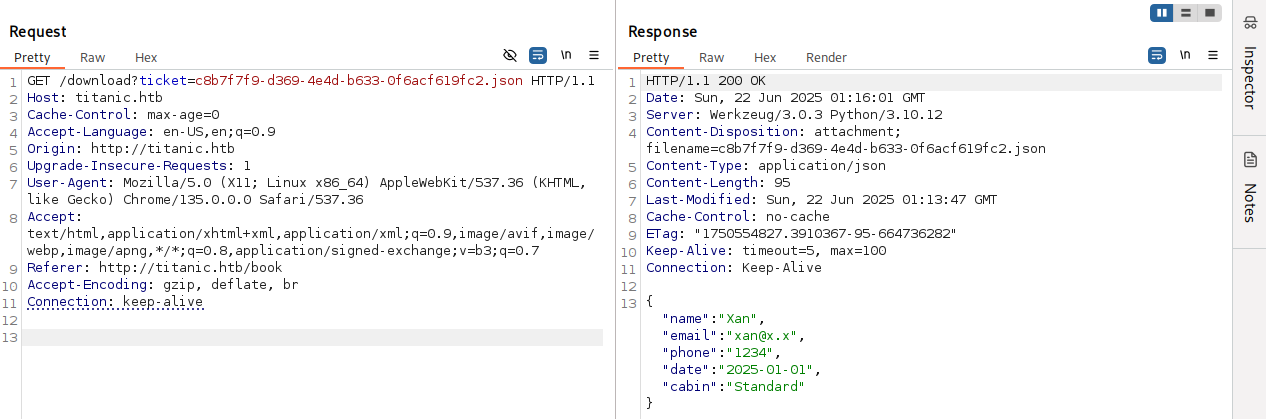This screenshot has width=1266, height=419.
Task: Open Request panel hamburger options menu
Action: pyautogui.click(x=594, y=55)
